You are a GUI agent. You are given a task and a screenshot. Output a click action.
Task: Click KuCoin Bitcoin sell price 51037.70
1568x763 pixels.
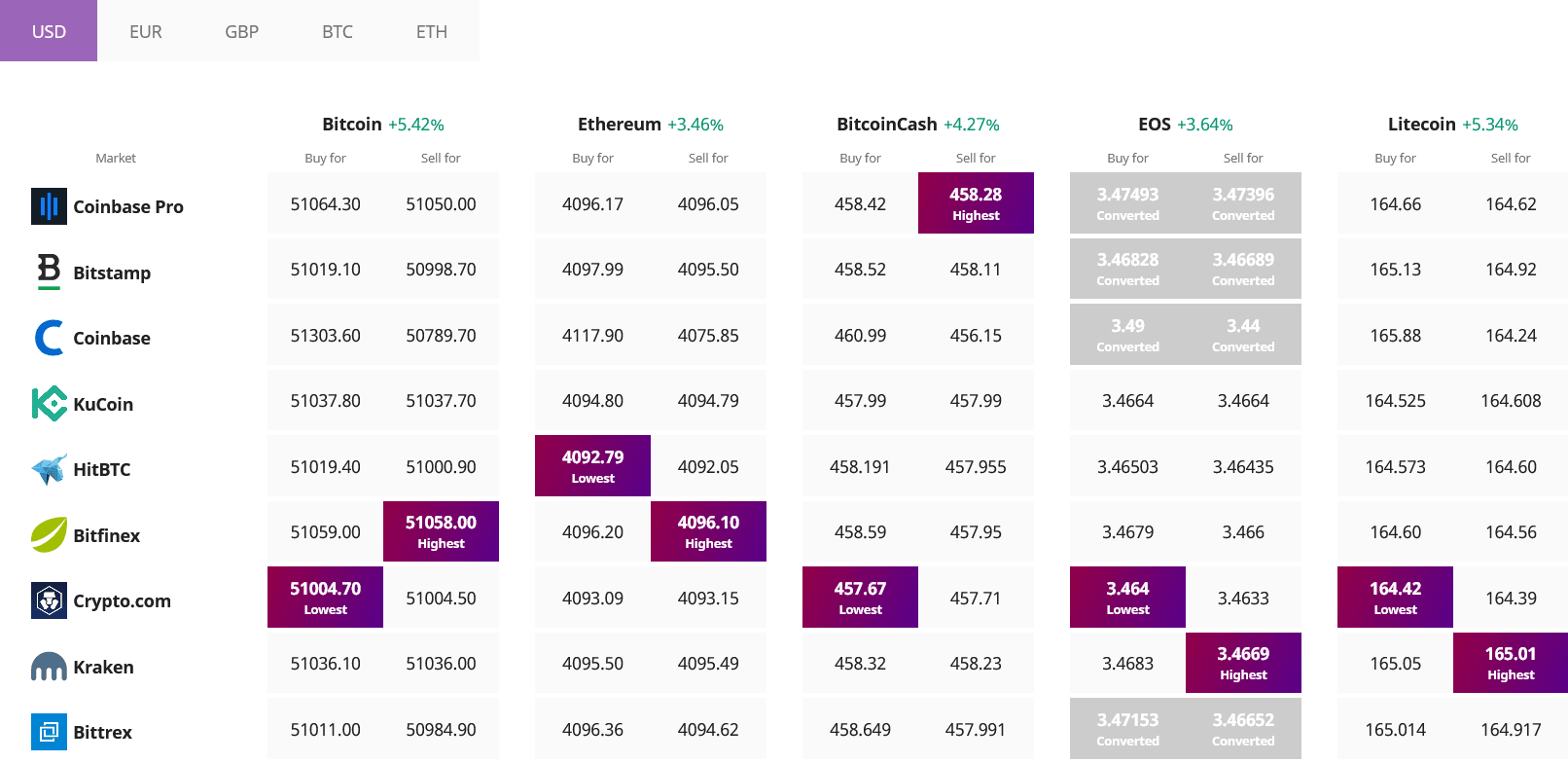click(441, 400)
